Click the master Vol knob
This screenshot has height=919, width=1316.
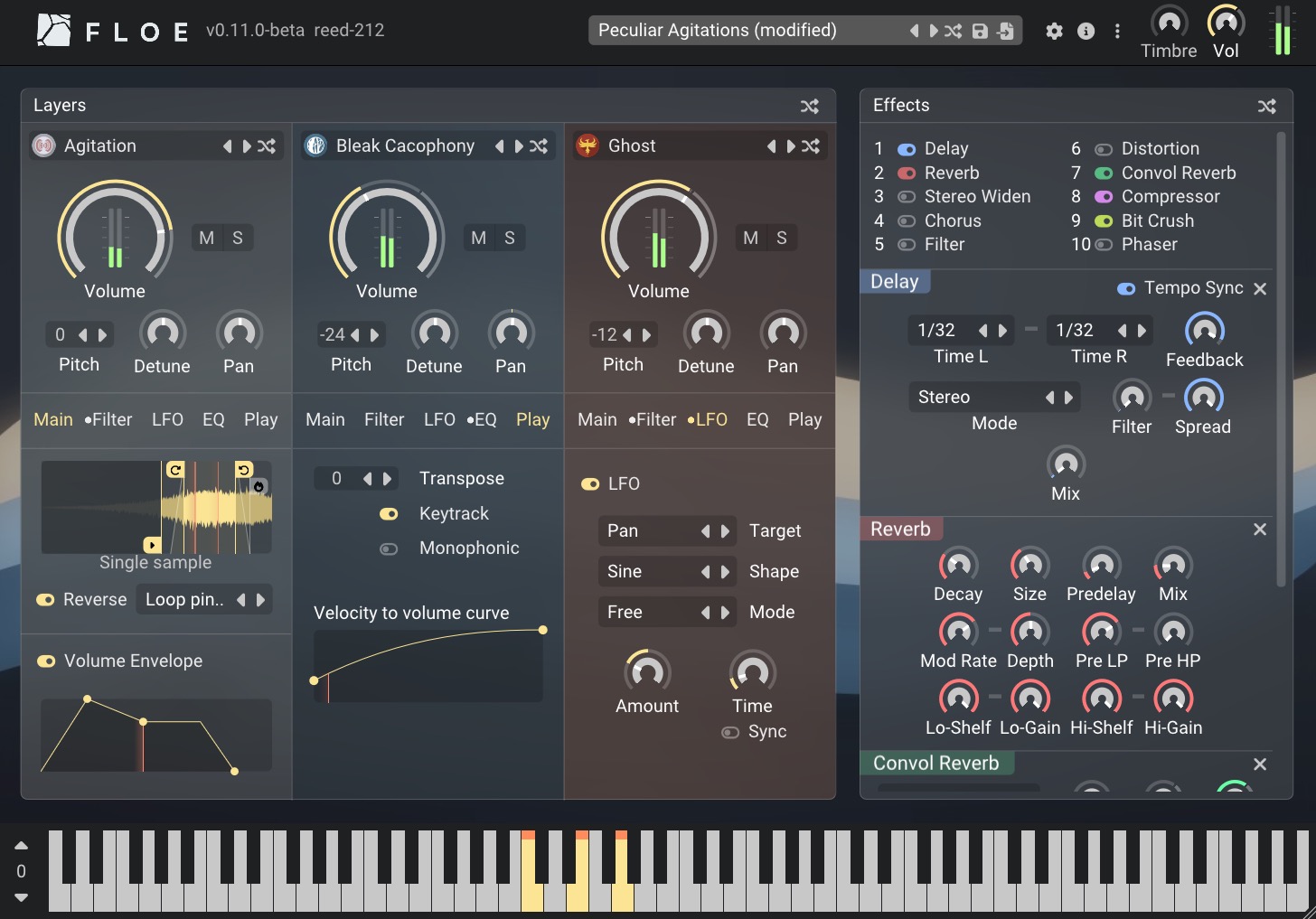point(1226,23)
